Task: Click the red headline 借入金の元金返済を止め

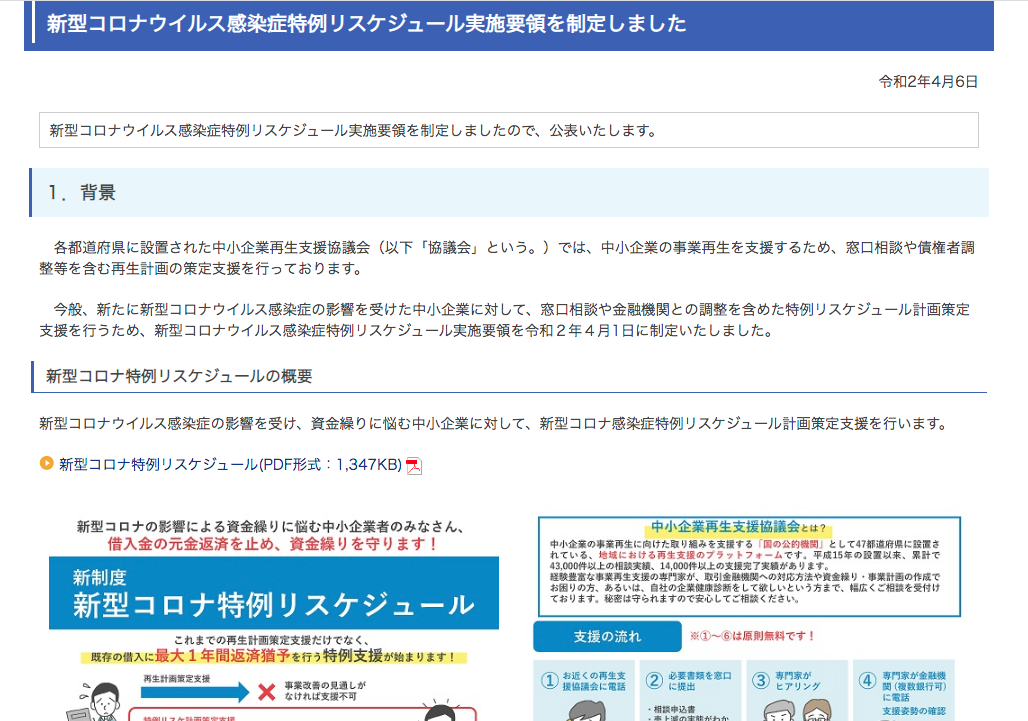Action: coord(272,544)
